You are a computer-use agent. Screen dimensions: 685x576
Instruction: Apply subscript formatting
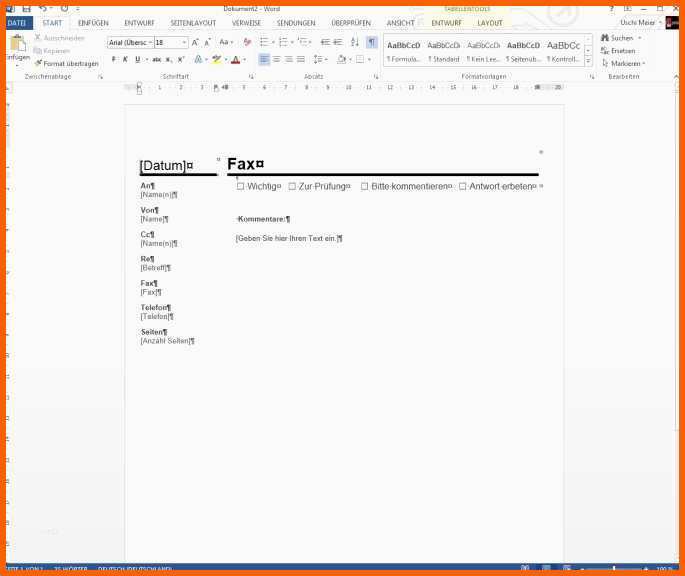pyautogui.click(x=169, y=59)
